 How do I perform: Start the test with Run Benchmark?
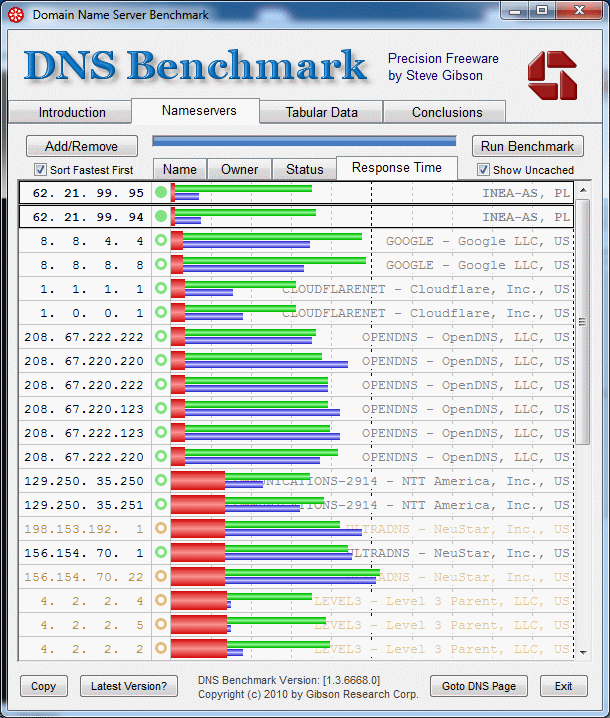click(528, 147)
